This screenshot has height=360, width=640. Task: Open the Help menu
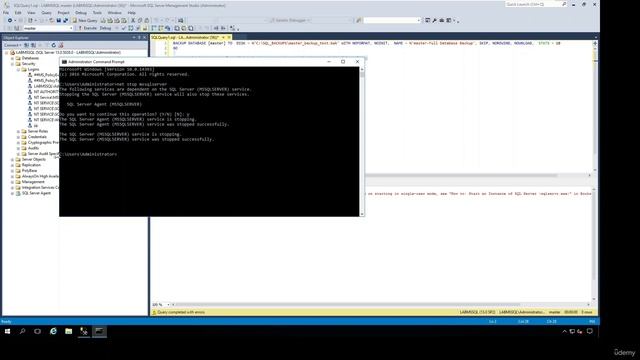tap(131, 13)
